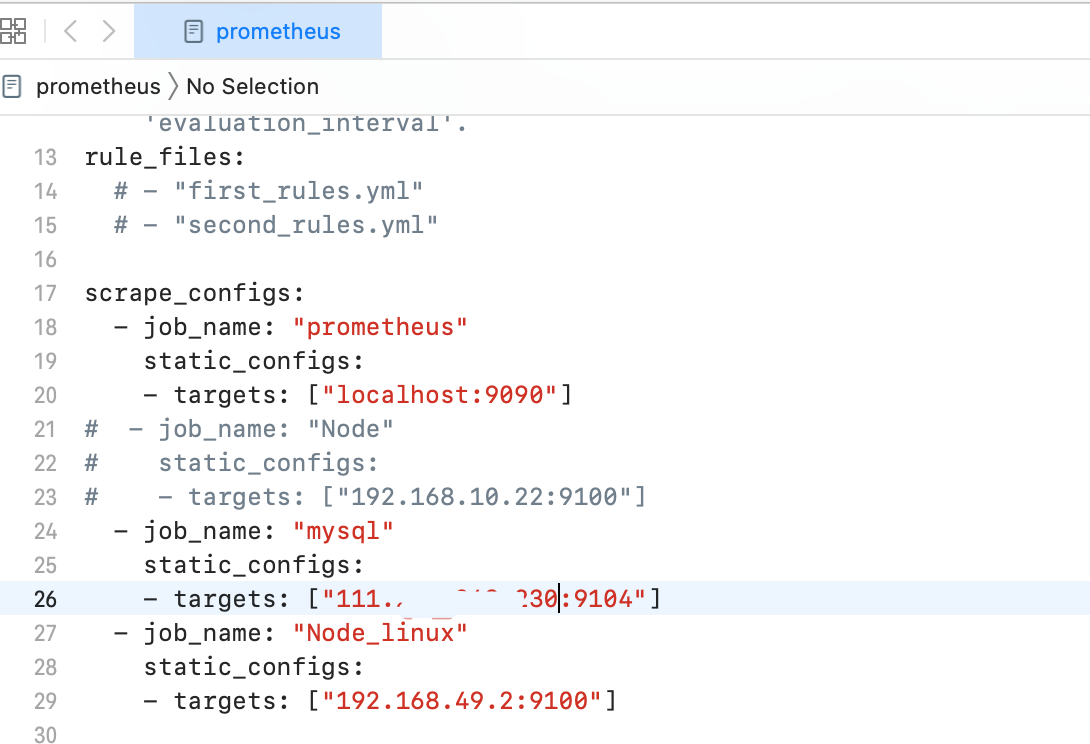Click the document icon in prometheus tab

193,31
